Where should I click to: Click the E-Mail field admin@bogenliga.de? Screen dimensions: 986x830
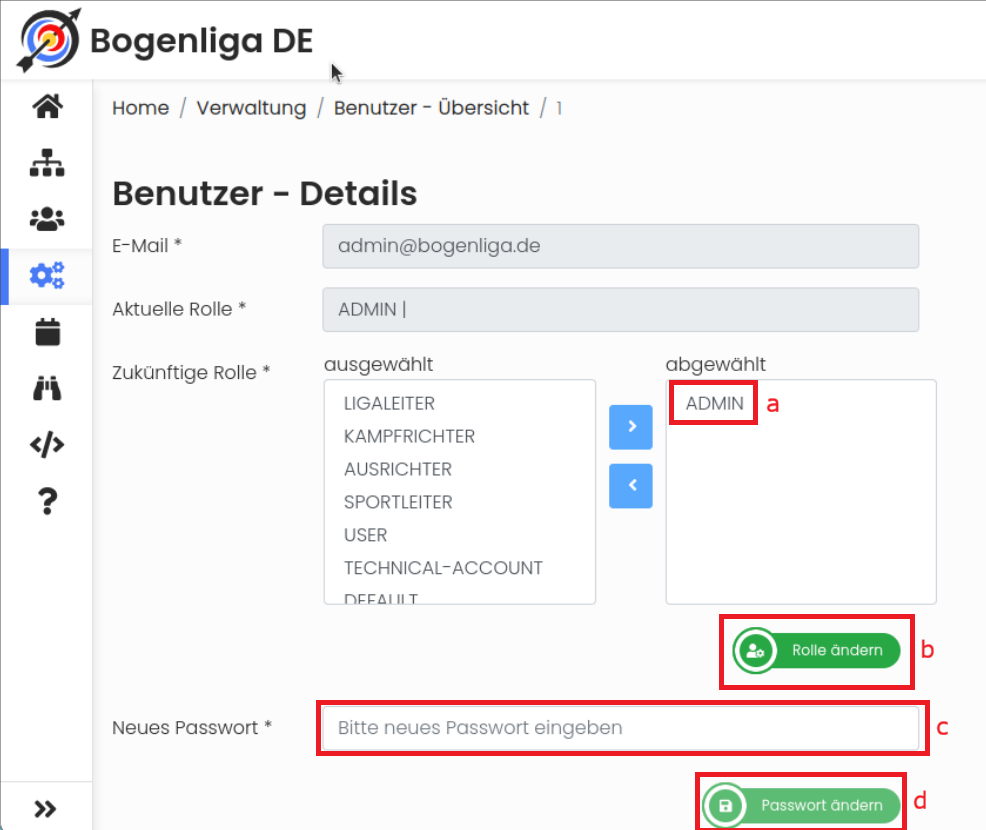(x=621, y=246)
